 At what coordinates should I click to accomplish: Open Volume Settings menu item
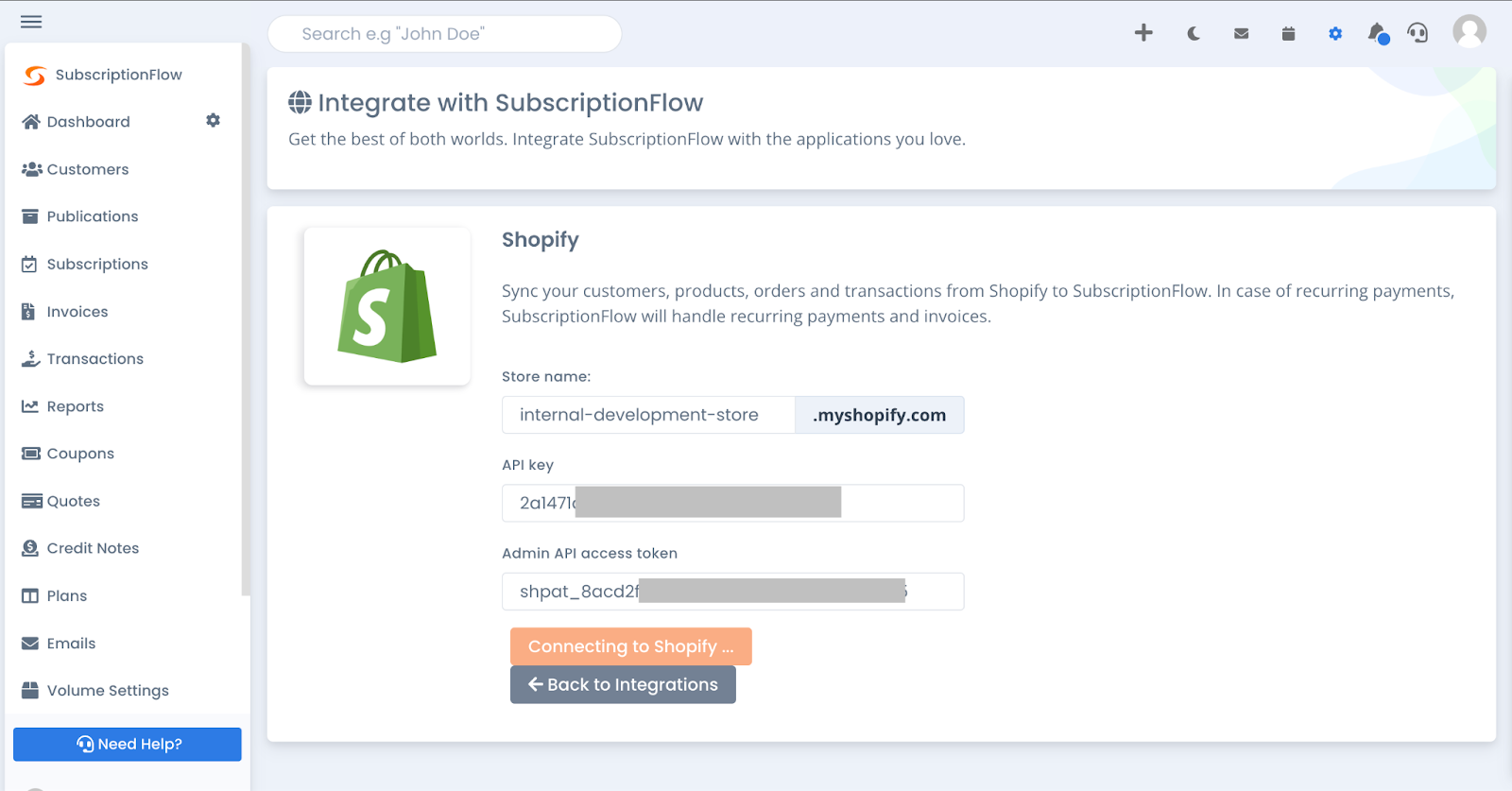[108, 691]
